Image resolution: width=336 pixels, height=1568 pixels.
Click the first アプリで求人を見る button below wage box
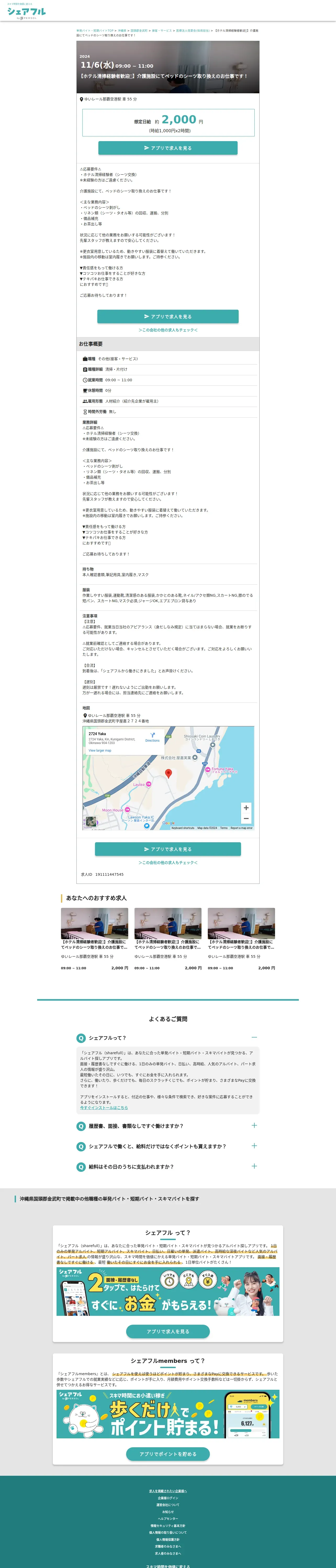pos(168,148)
